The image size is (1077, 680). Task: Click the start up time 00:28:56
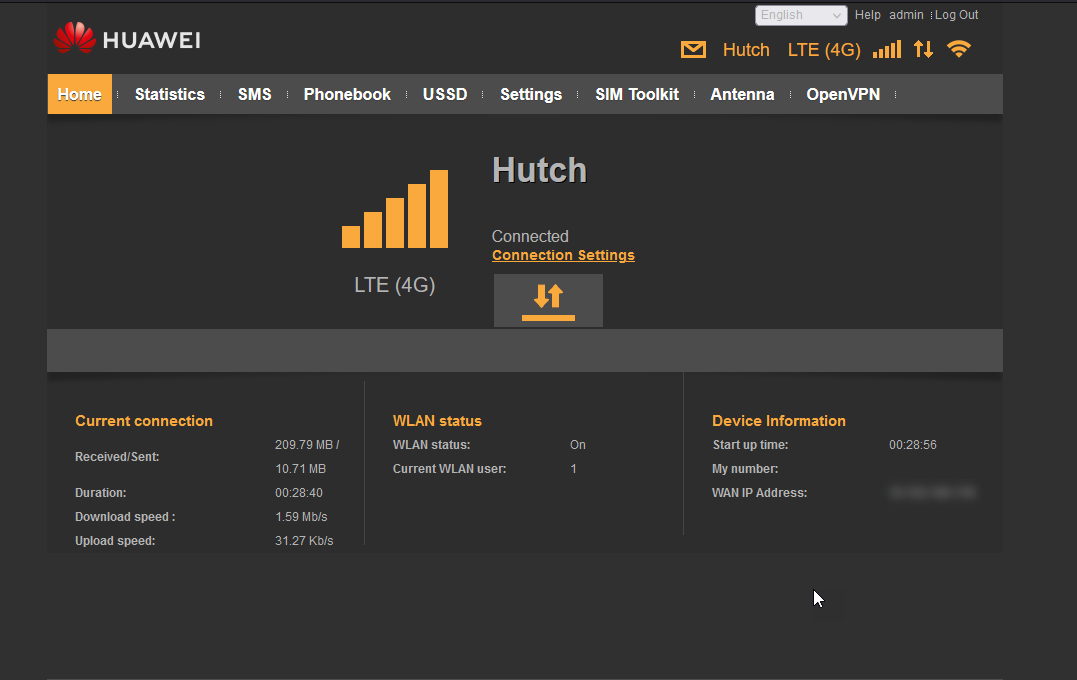click(x=913, y=444)
